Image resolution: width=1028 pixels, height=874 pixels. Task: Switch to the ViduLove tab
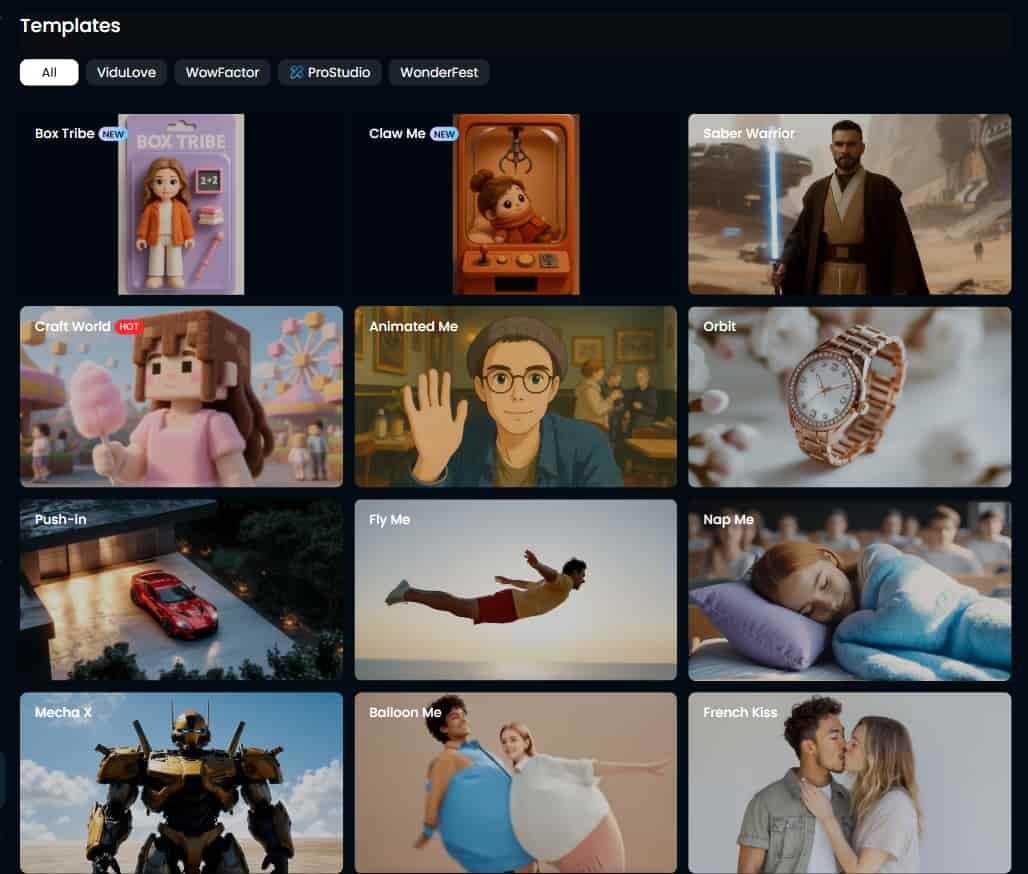[x=127, y=72]
